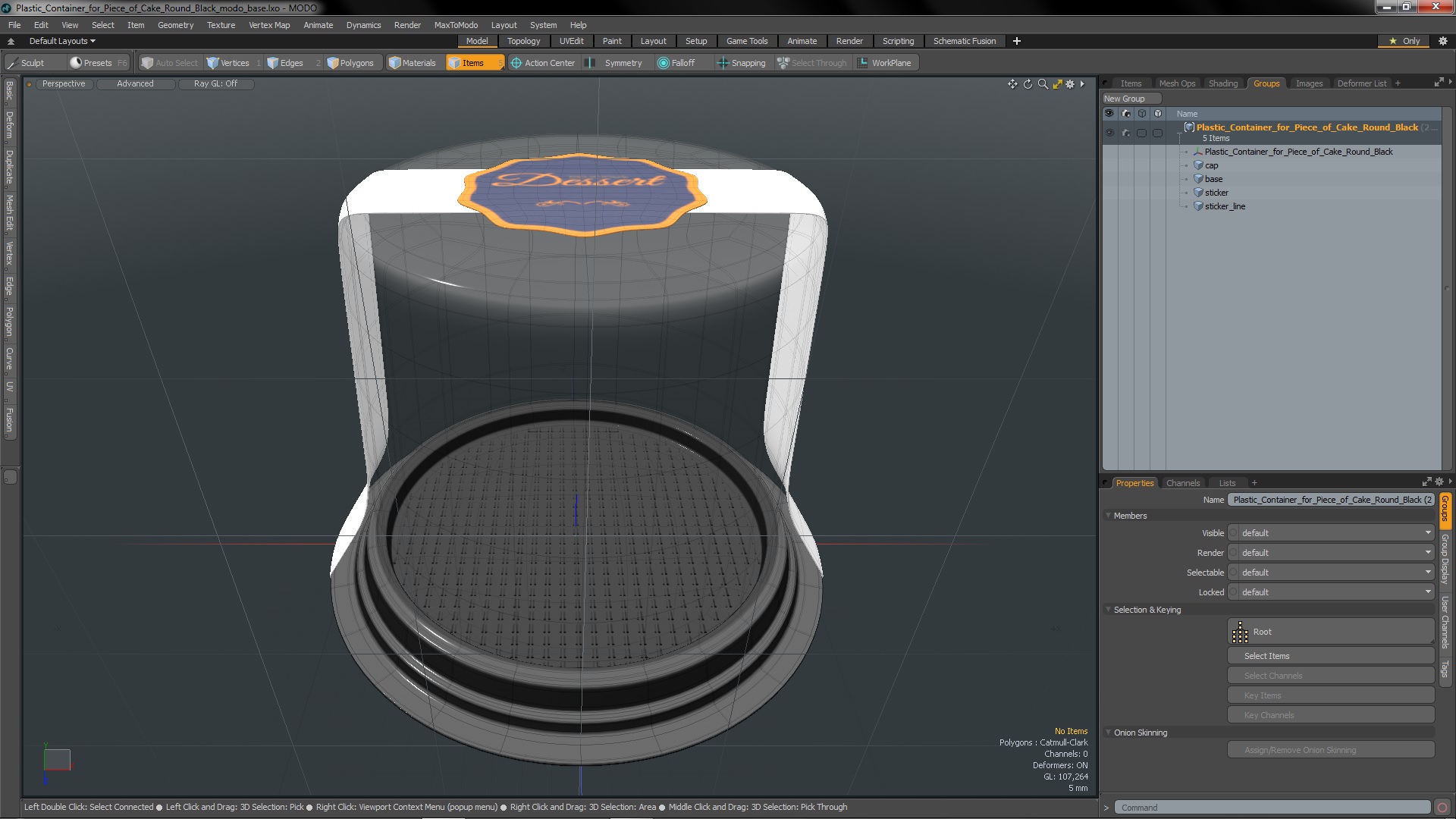The image size is (1456, 819).
Task: Toggle group visibility eye for Plastic_Container group
Action: pos(1109,133)
